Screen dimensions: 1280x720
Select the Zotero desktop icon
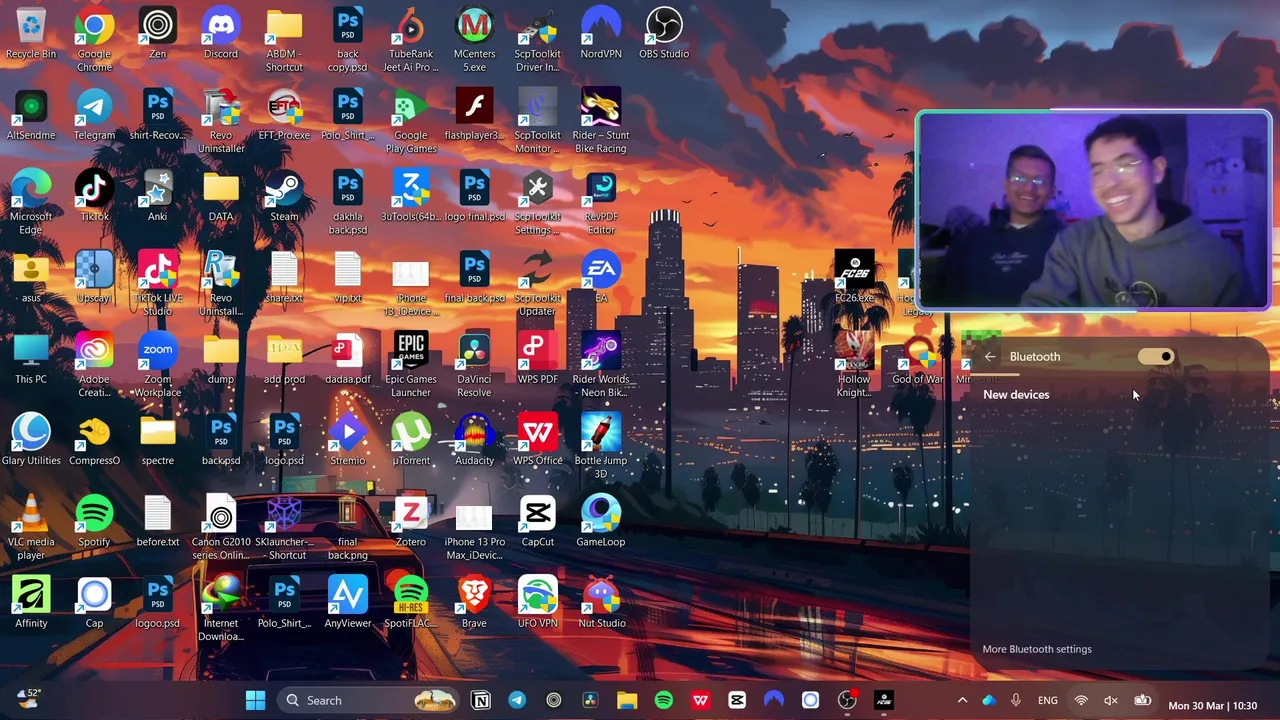pyautogui.click(x=411, y=521)
